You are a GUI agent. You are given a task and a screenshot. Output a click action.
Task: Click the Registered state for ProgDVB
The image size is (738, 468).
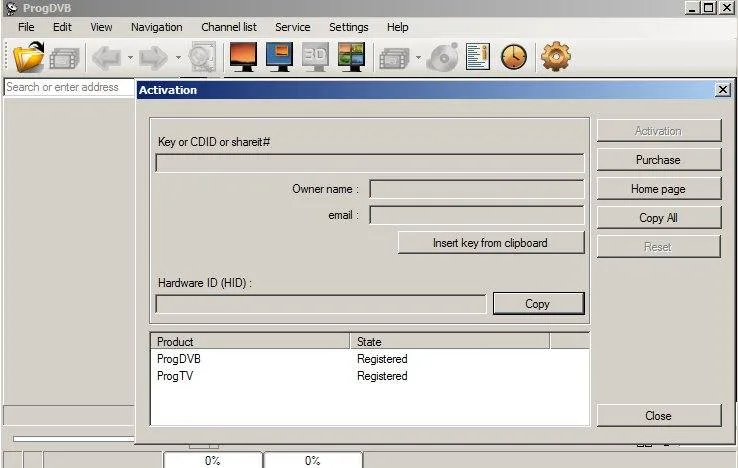(x=382, y=359)
